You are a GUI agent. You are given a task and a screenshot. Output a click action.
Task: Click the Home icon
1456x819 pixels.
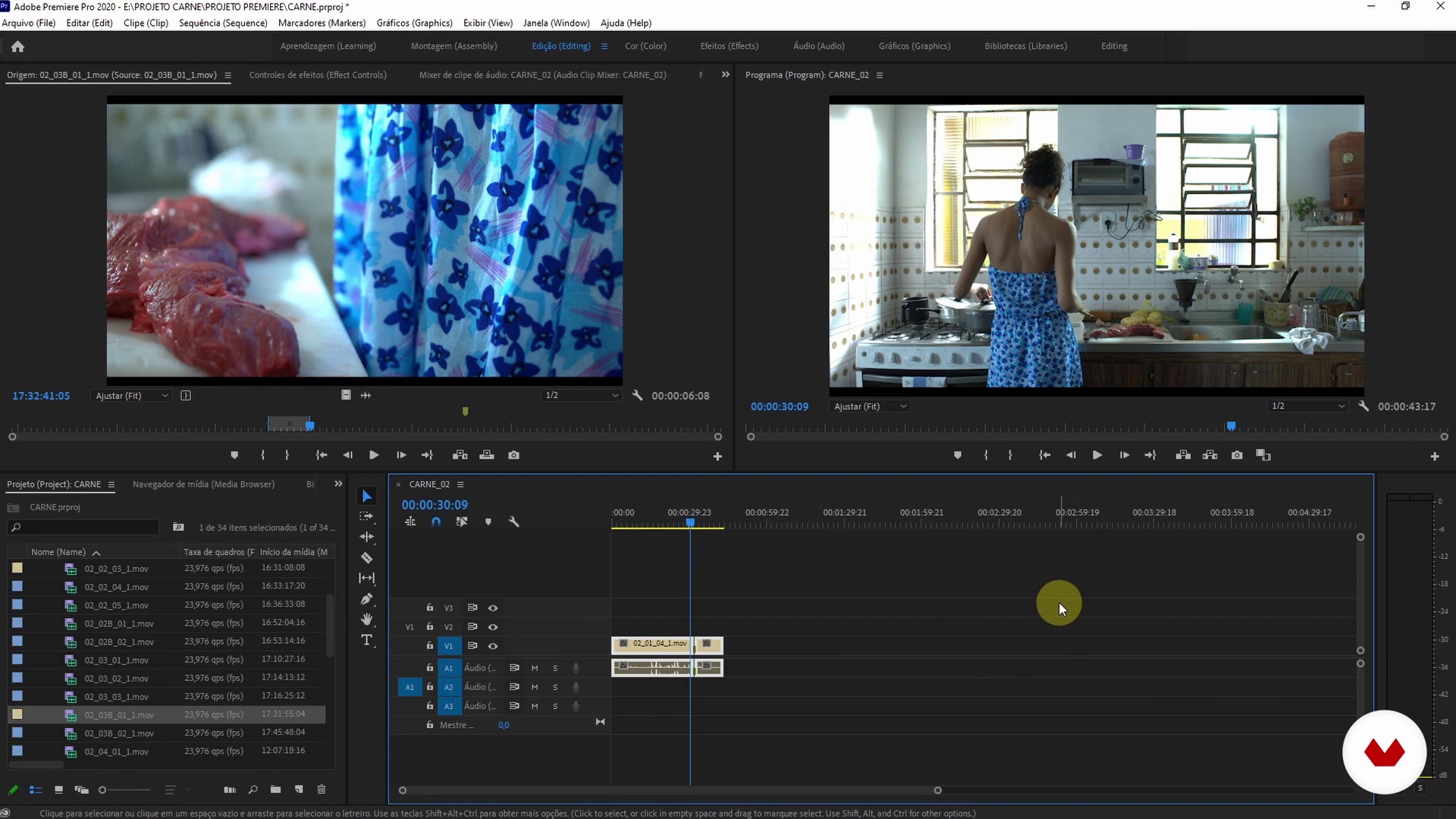click(x=17, y=46)
